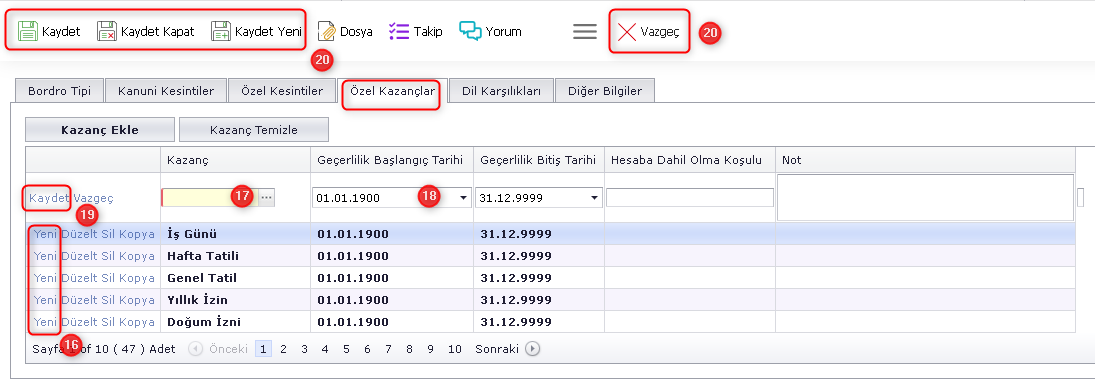Click Yeni in the İş Günü row
Screen dimensions: 1095x384
click(45, 234)
